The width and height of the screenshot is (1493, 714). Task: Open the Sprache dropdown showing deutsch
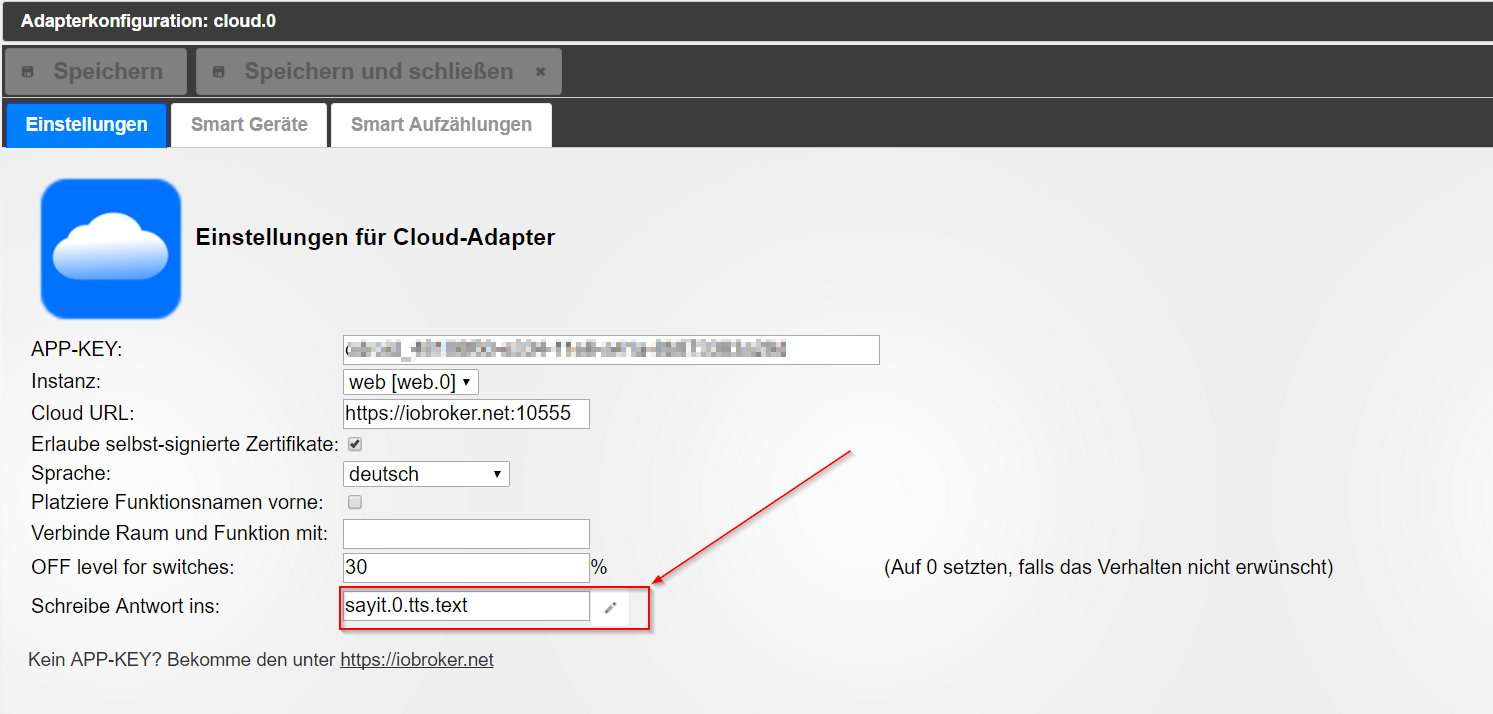tap(426, 474)
